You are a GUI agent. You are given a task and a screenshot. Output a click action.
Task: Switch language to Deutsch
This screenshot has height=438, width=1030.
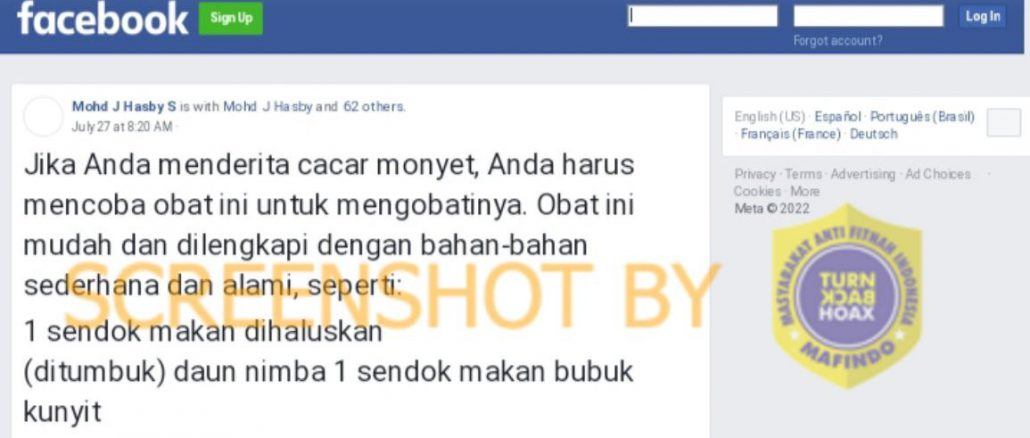(x=874, y=134)
